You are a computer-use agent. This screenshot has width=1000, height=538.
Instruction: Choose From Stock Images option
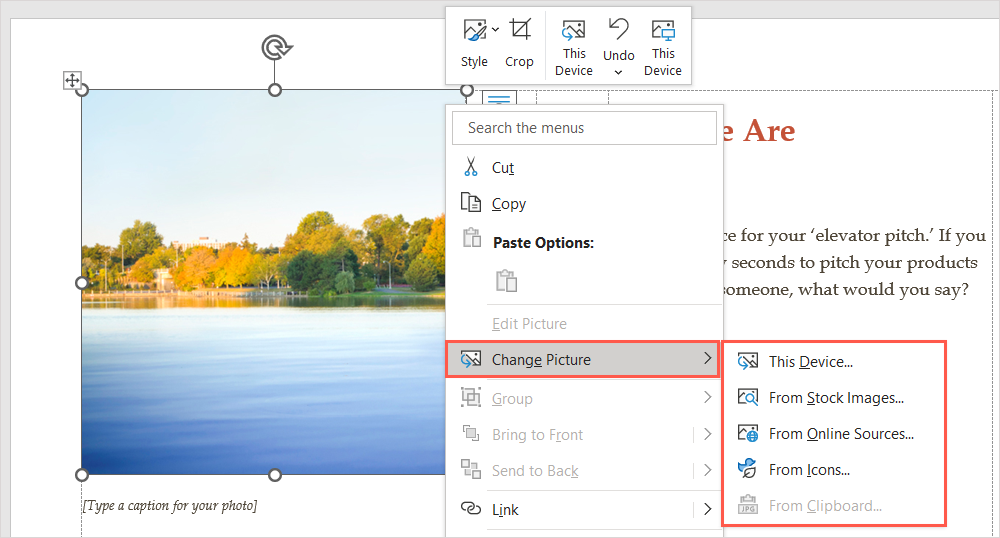point(835,398)
